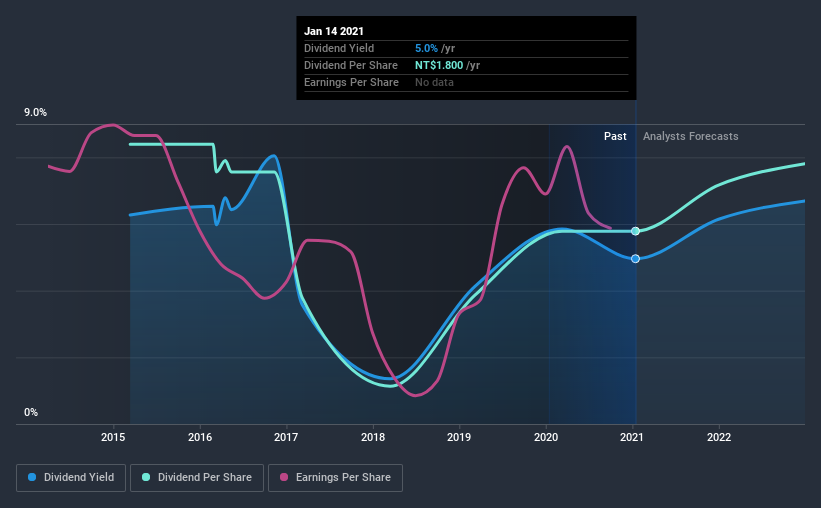Image resolution: width=821 pixels, height=508 pixels.
Task: Click the Past section label
Action: [615, 136]
